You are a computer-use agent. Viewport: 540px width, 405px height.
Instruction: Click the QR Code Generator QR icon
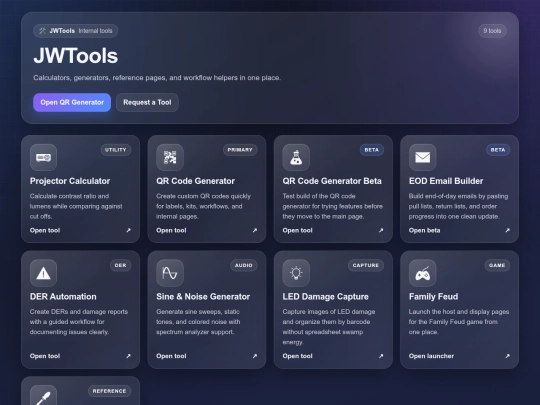pyautogui.click(x=170, y=157)
